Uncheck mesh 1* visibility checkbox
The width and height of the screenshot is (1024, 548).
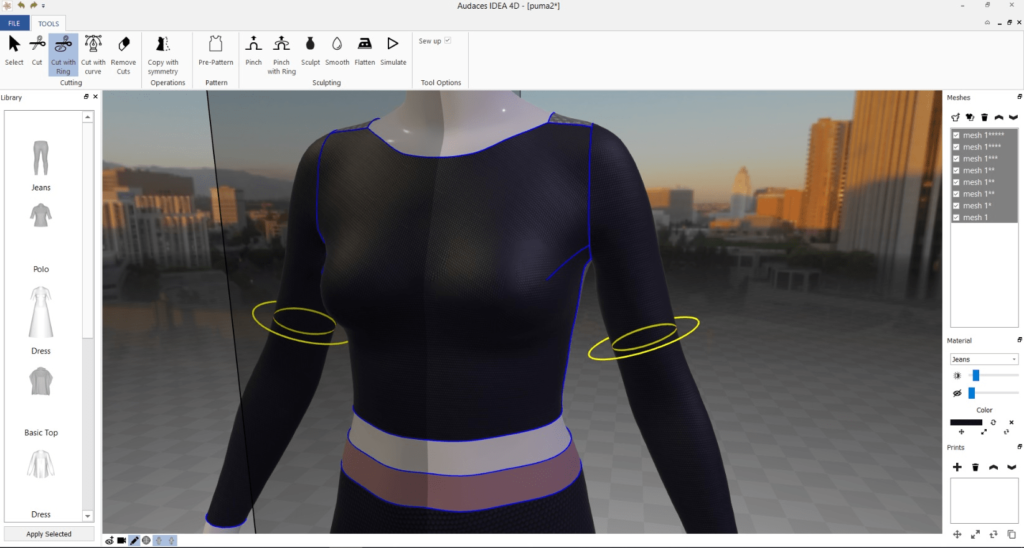pyautogui.click(x=956, y=206)
